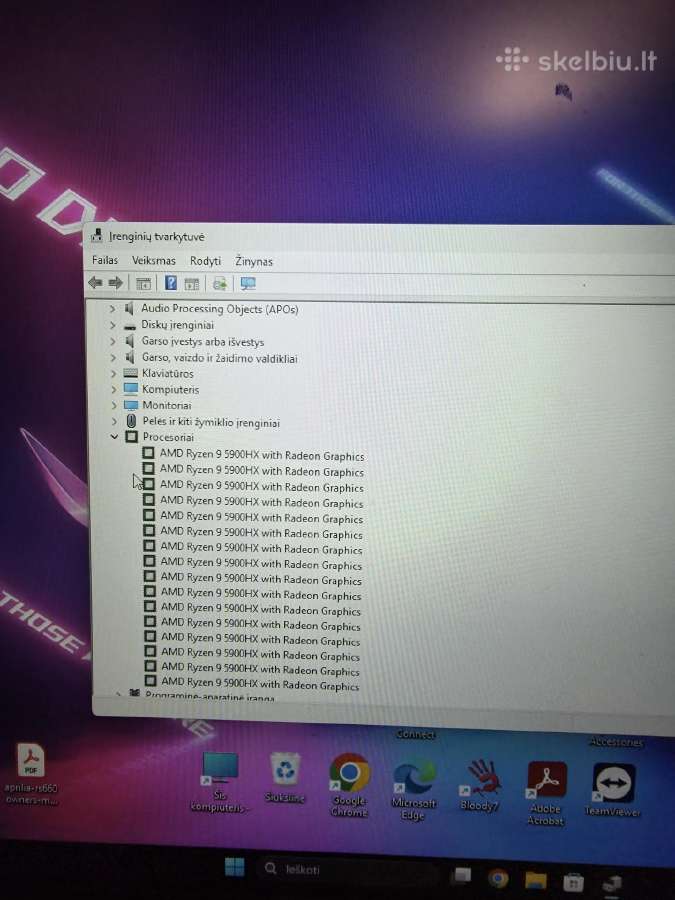Click the Forward arrow toolbar icon

tap(115, 282)
